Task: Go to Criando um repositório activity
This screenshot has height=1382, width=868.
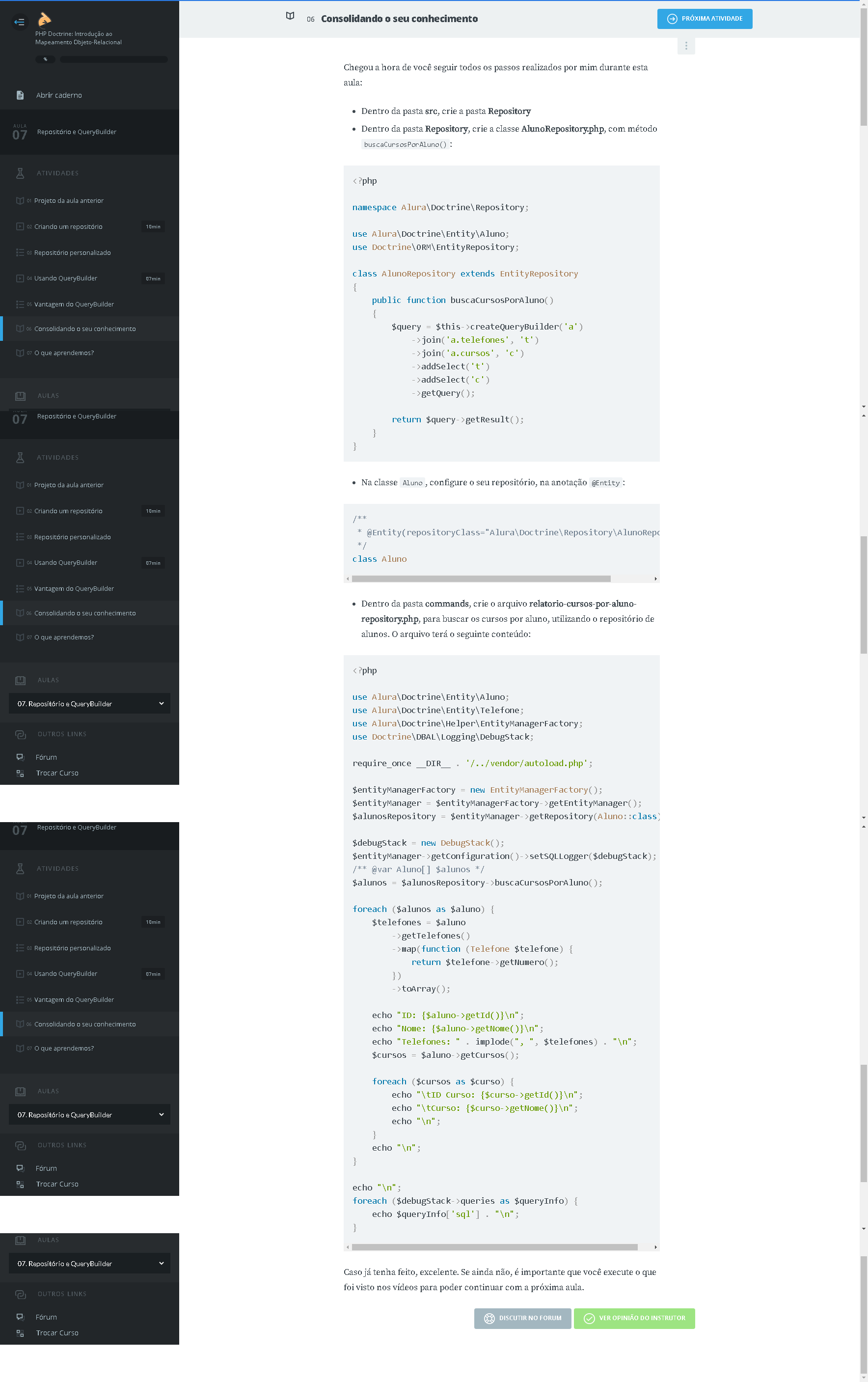Action: point(68,227)
